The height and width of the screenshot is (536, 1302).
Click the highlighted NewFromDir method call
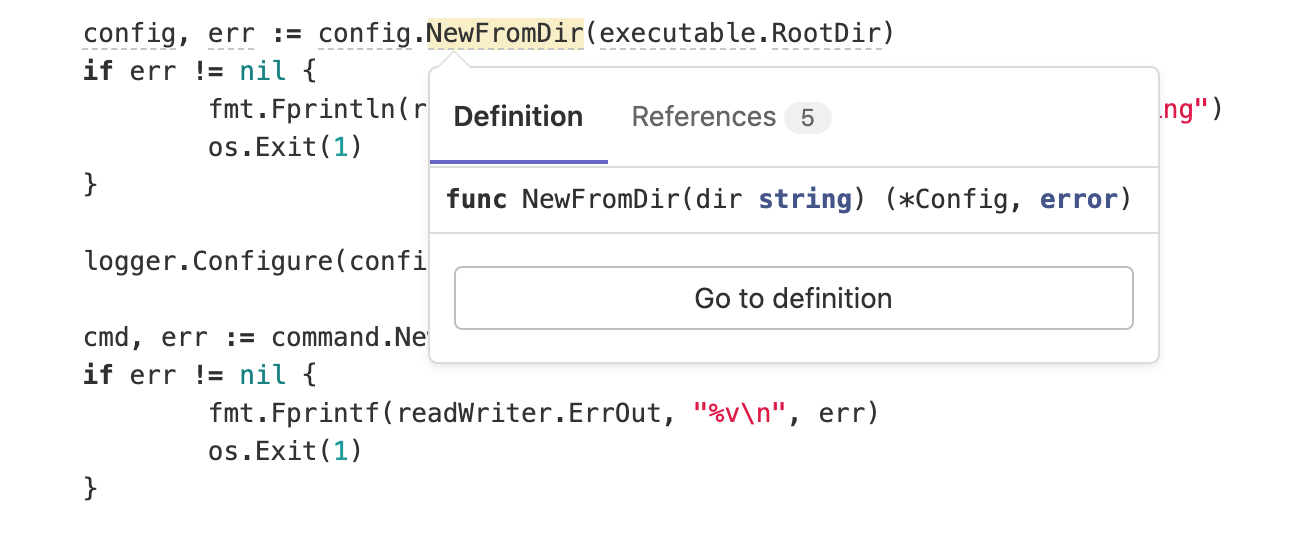pos(505,34)
